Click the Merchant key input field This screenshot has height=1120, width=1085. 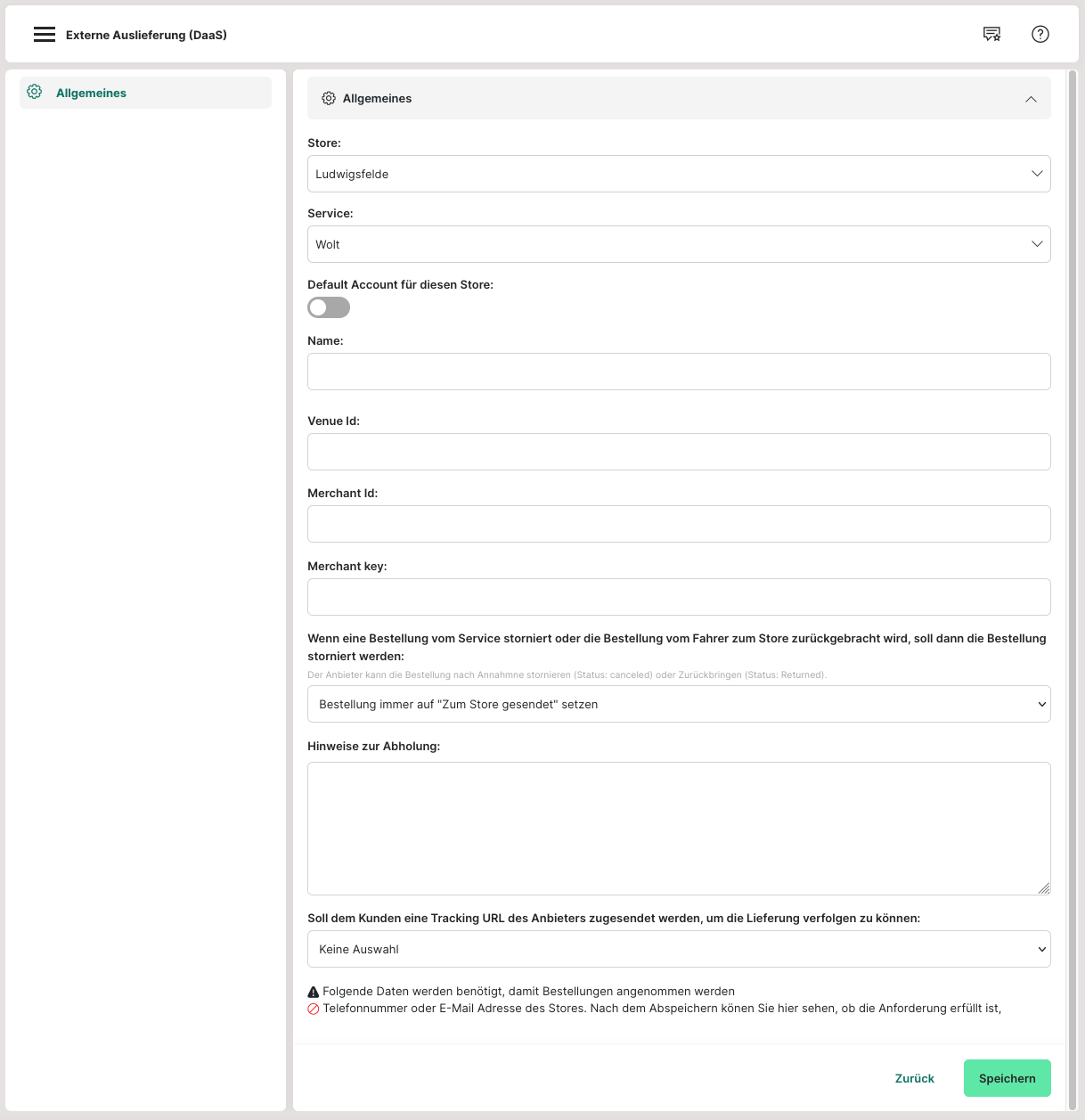[678, 597]
